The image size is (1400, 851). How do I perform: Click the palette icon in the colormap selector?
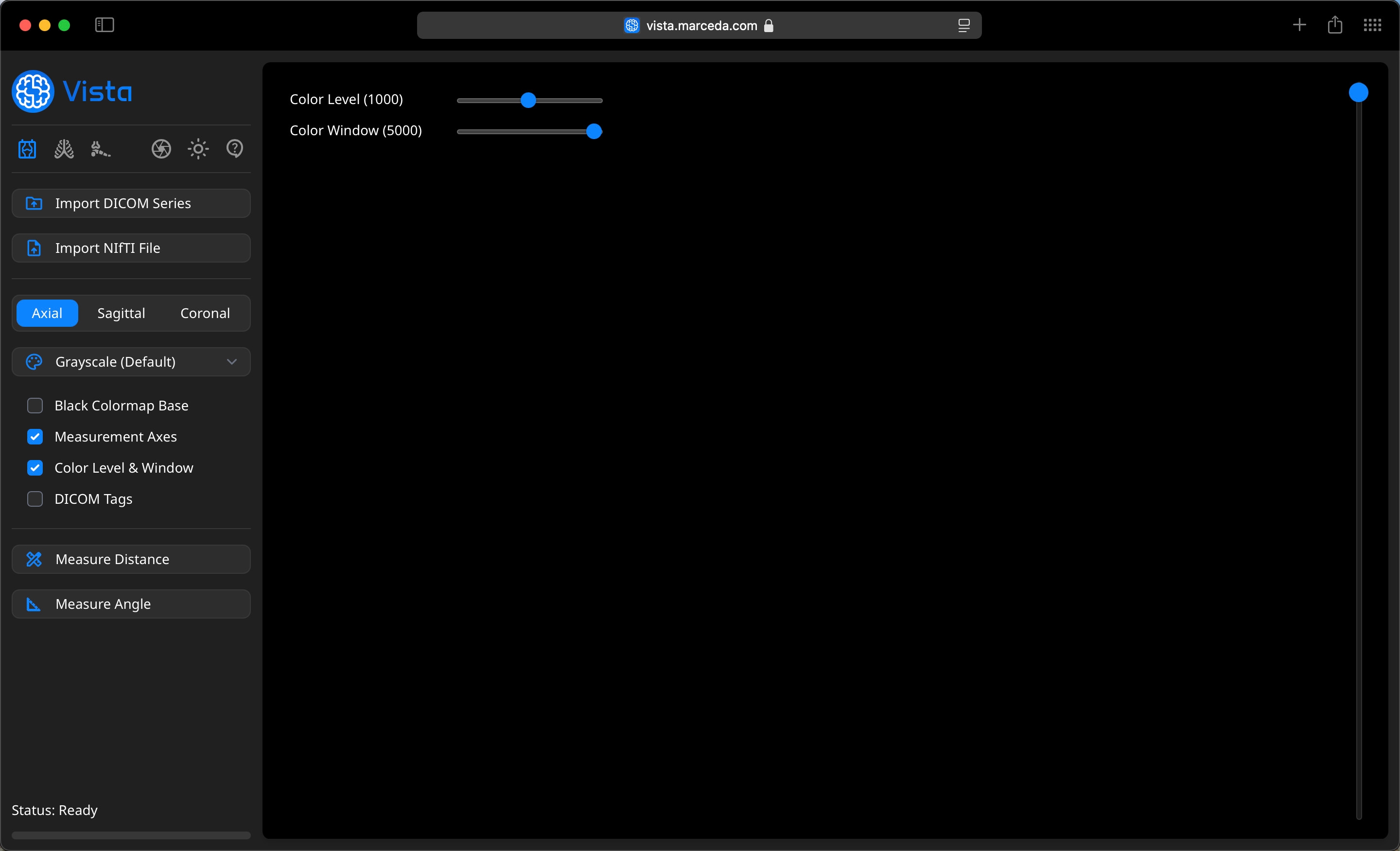[34, 361]
